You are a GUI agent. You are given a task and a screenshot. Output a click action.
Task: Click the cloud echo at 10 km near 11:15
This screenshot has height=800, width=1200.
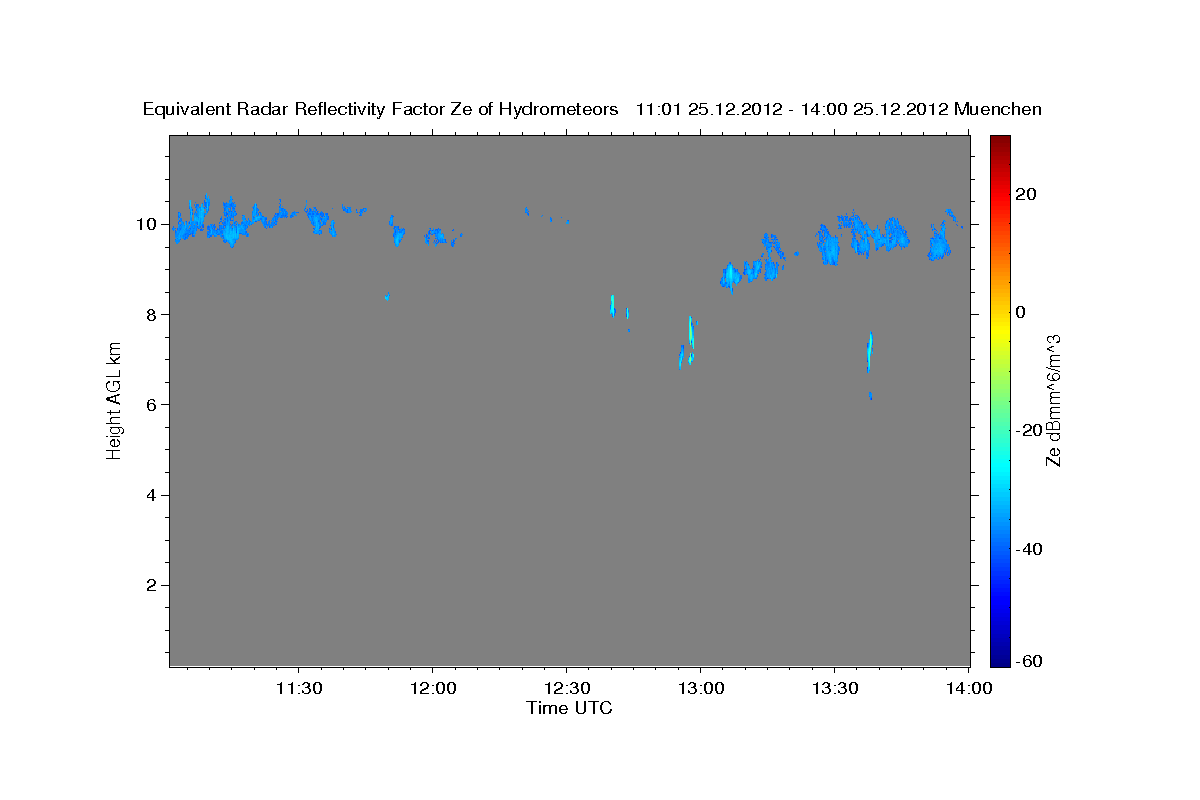(230, 224)
